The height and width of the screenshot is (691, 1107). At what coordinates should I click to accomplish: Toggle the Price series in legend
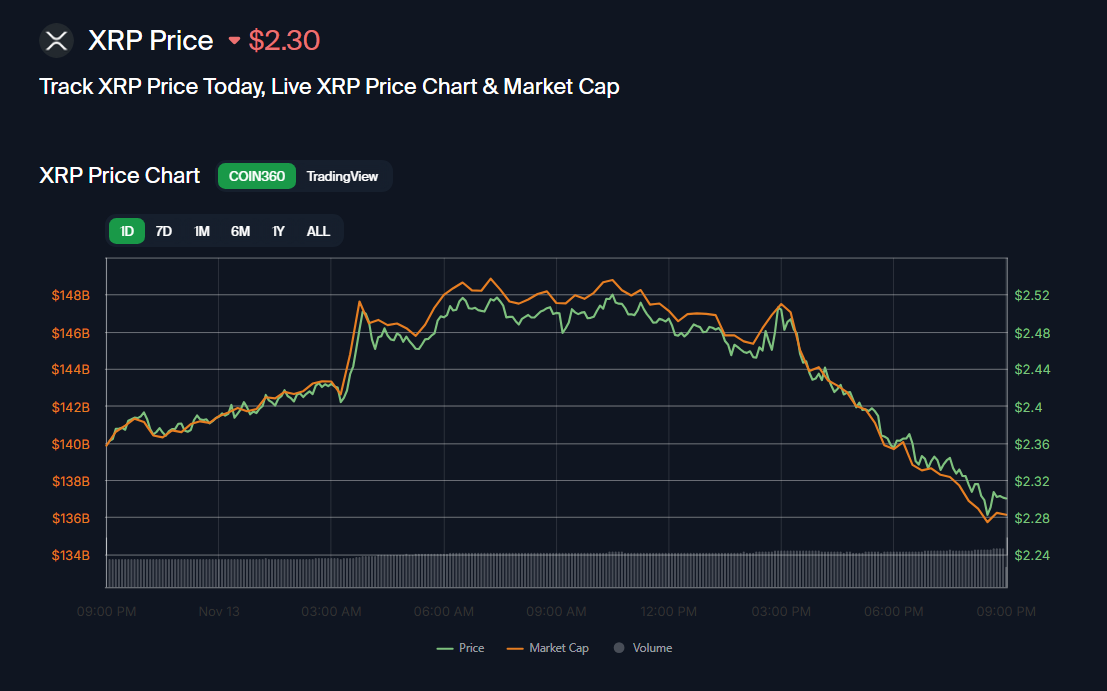pyautogui.click(x=460, y=648)
